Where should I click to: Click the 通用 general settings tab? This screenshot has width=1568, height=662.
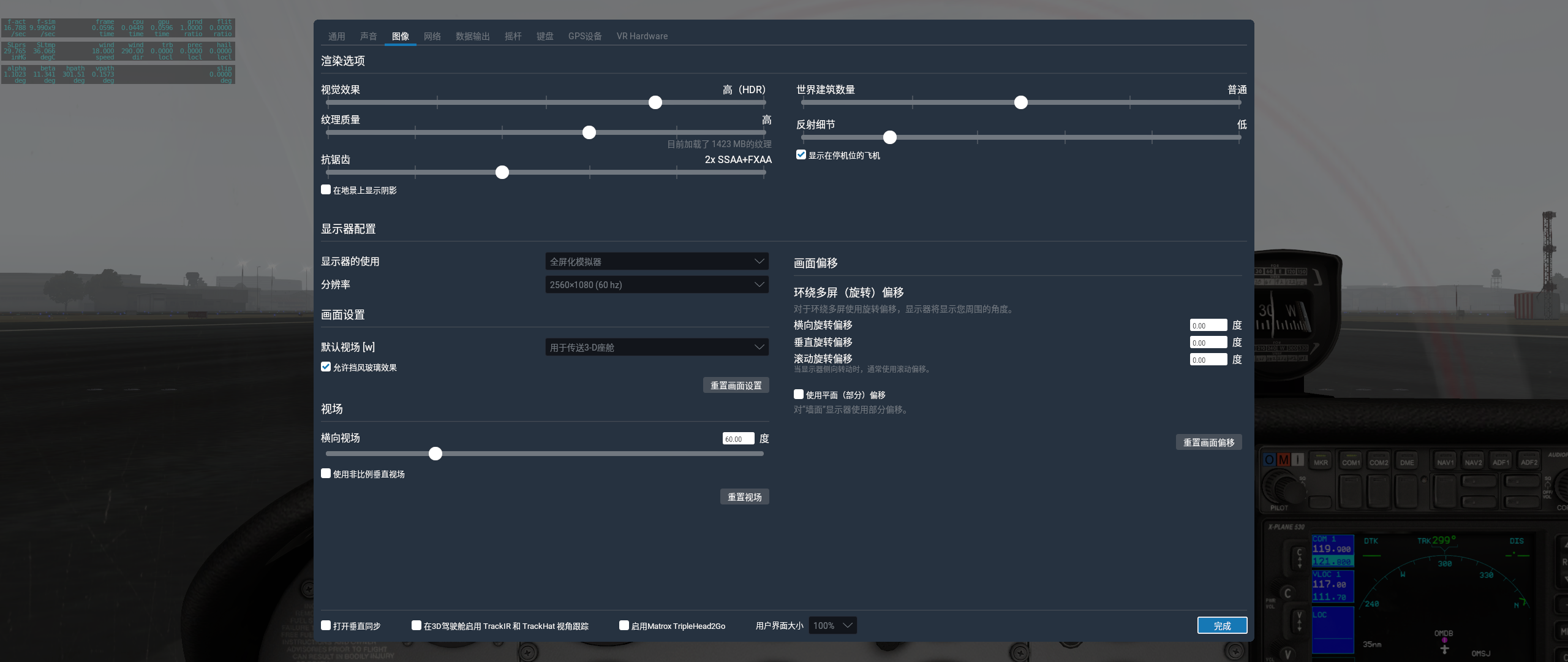337,36
